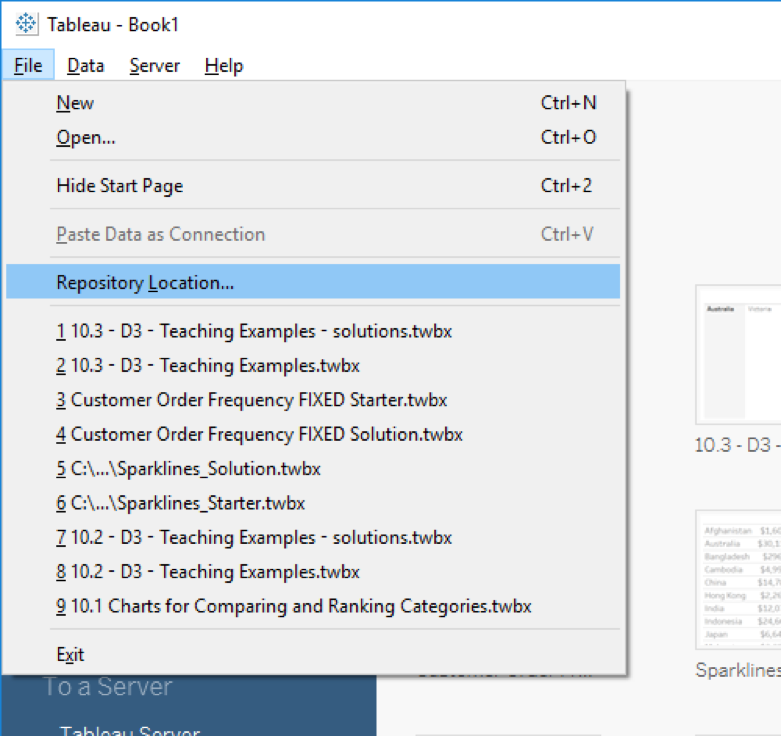Screen dimensions: 781x736
Task: Open recent file 2, 10.3 - D3 - Teaching Examples.twbx
Action: click(x=313, y=366)
